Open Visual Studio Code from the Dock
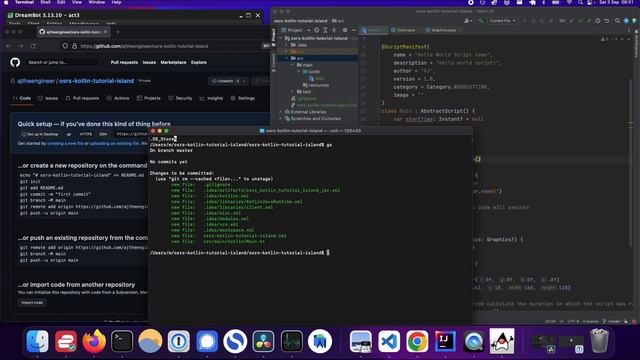The image size is (640, 360). coord(389,341)
